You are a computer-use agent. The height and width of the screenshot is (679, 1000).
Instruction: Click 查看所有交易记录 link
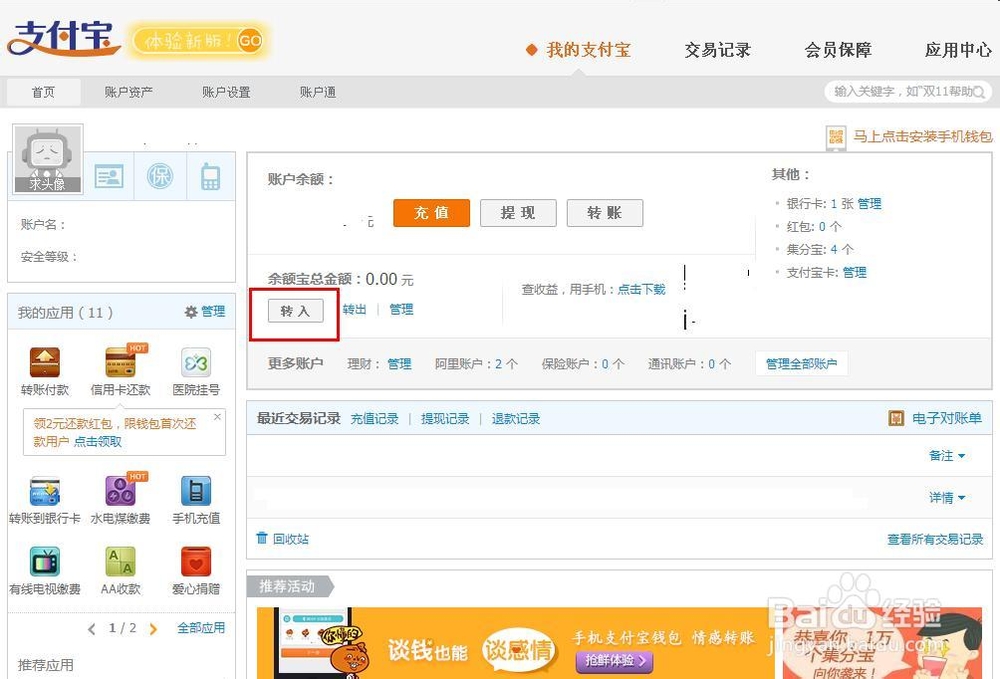pos(935,539)
